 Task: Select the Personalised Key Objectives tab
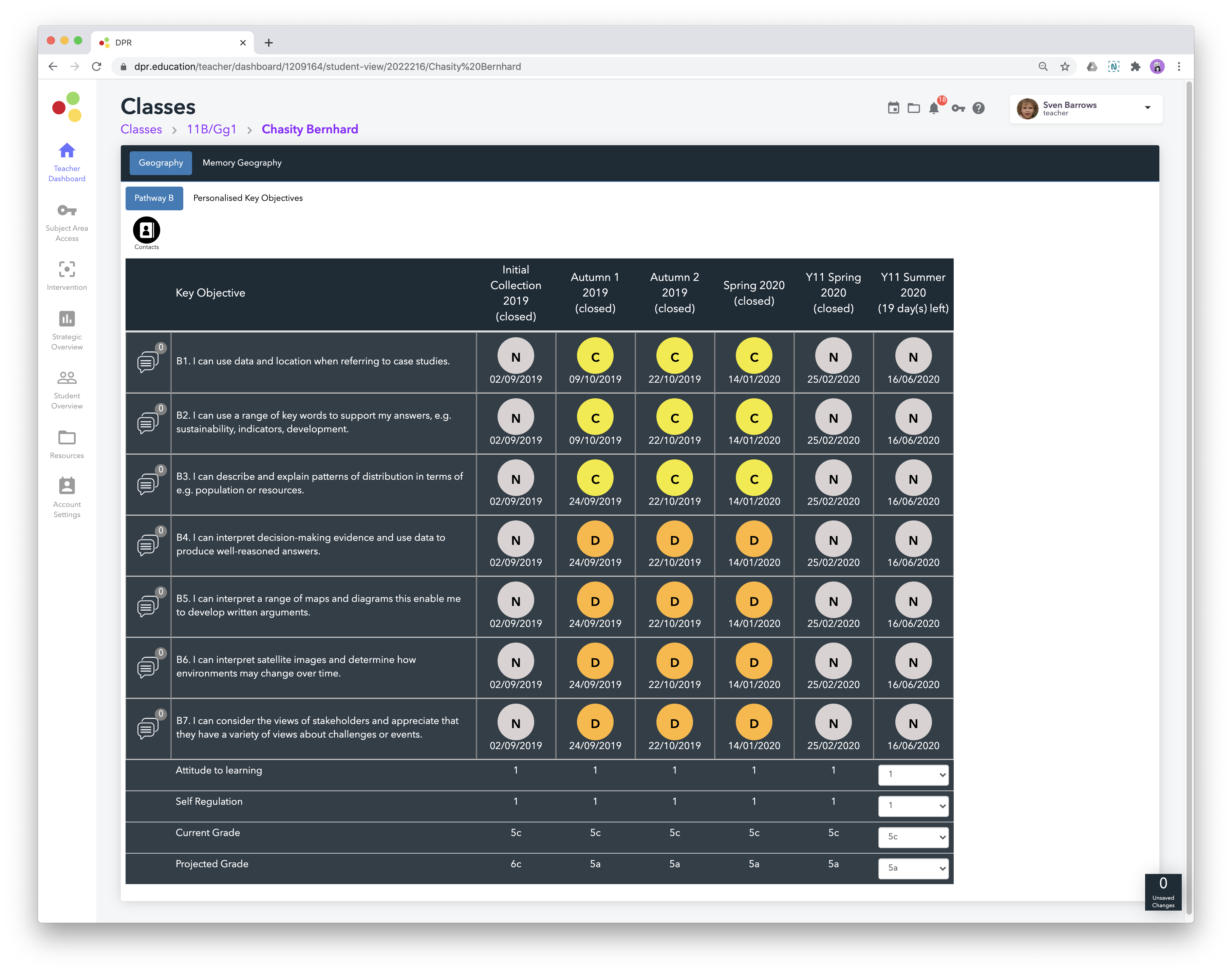[248, 198]
